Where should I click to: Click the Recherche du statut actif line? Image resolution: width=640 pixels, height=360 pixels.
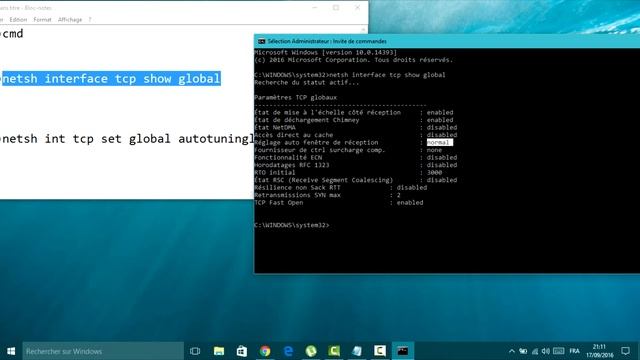[307, 82]
